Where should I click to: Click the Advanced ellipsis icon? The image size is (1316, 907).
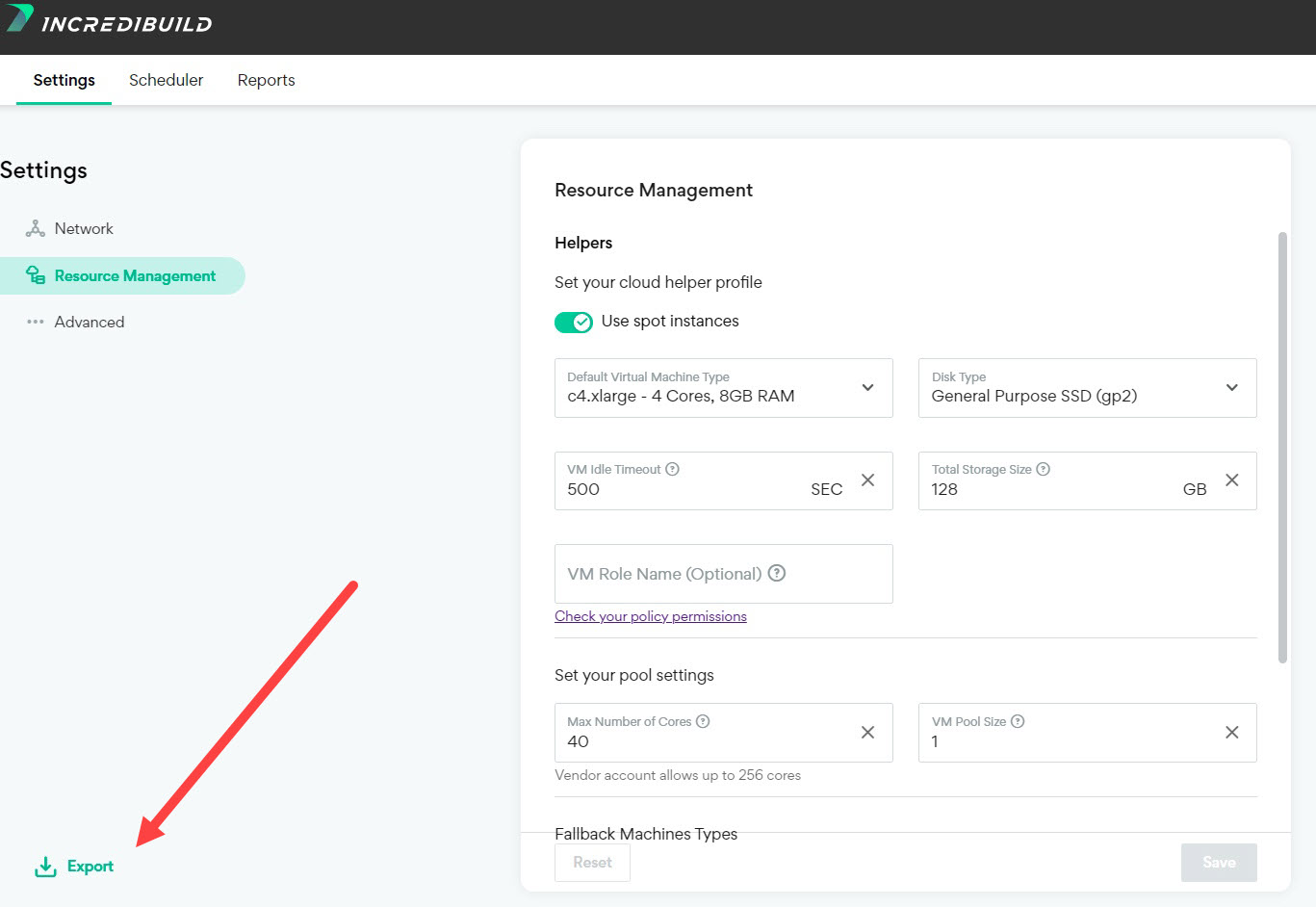pos(36,322)
